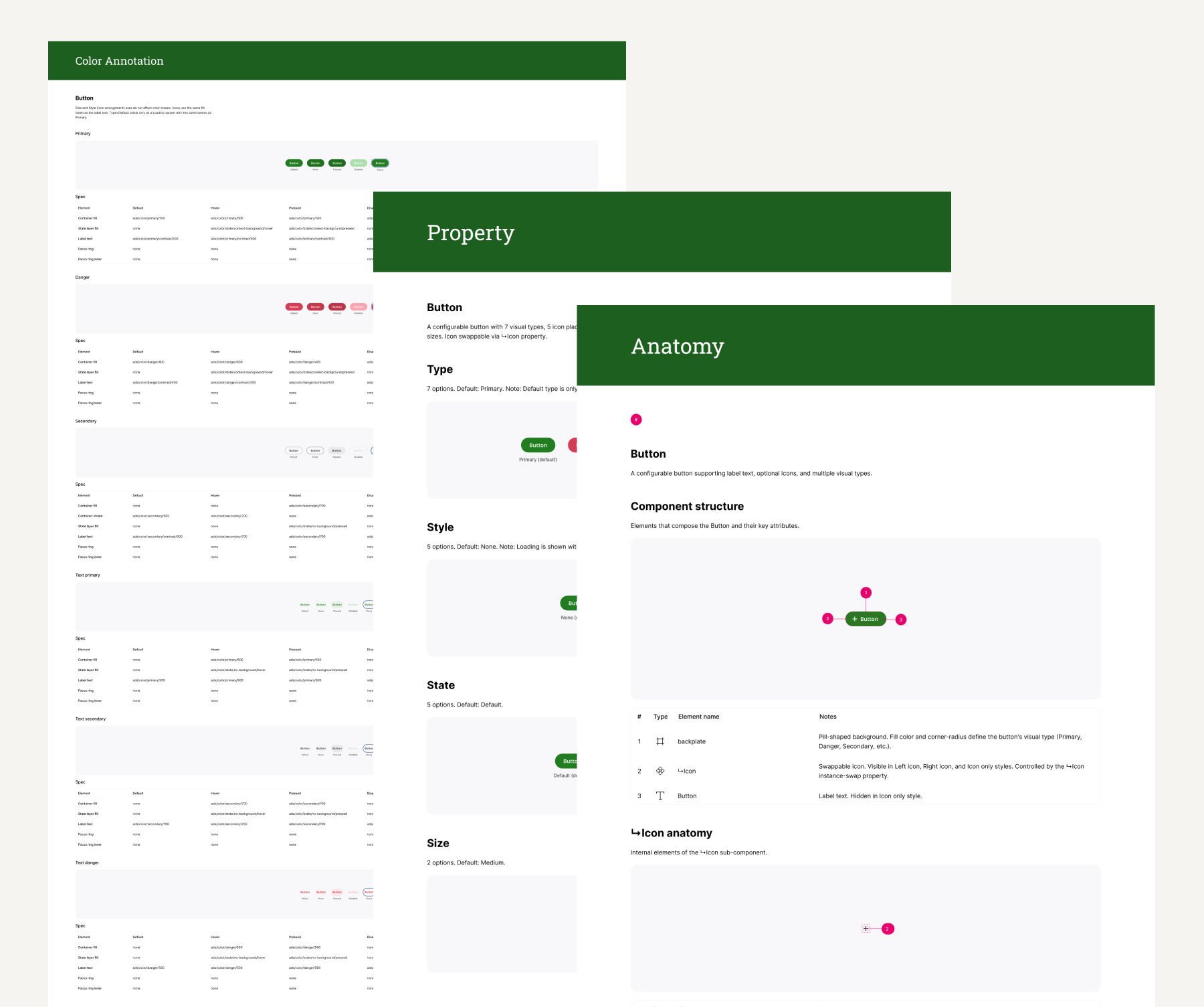Click the ↳Icon anatomy section heading
The width and height of the screenshot is (1204, 1007).
click(x=672, y=833)
